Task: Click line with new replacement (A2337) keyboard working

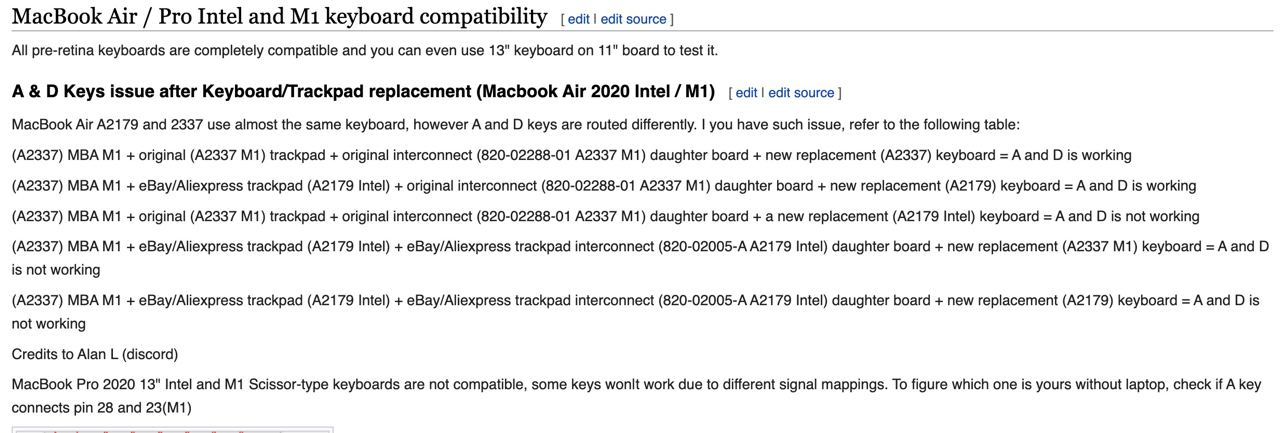Action: (572, 155)
